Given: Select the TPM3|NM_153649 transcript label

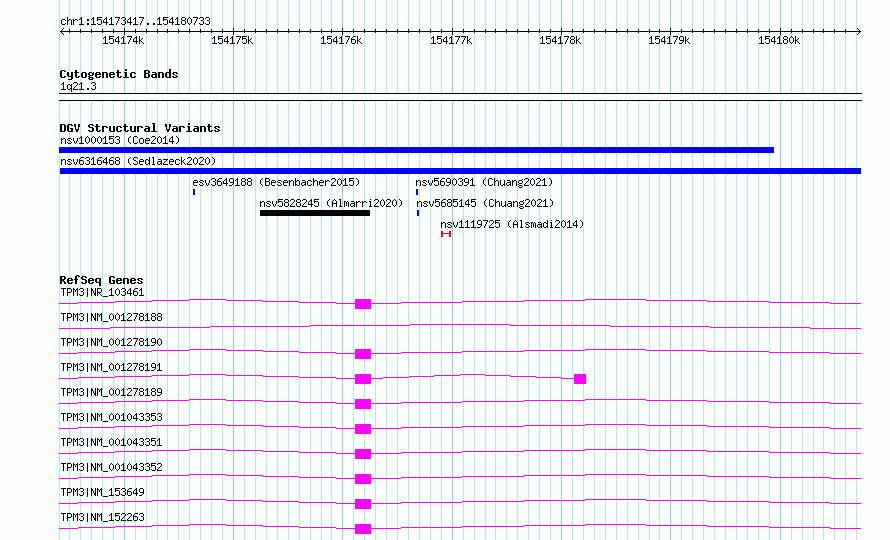Looking at the screenshot, I should click(x=102, y=492).
